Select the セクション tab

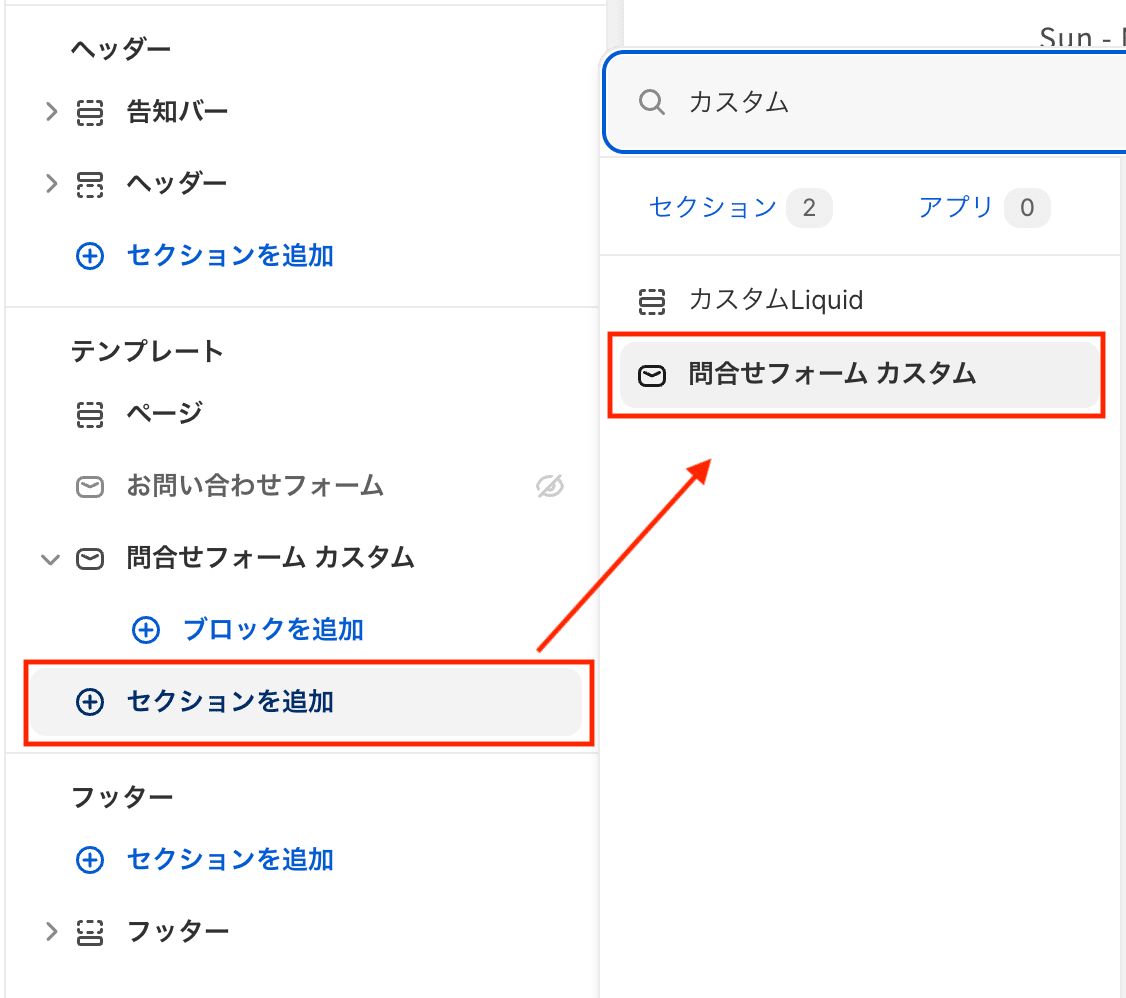coord(712,207)
